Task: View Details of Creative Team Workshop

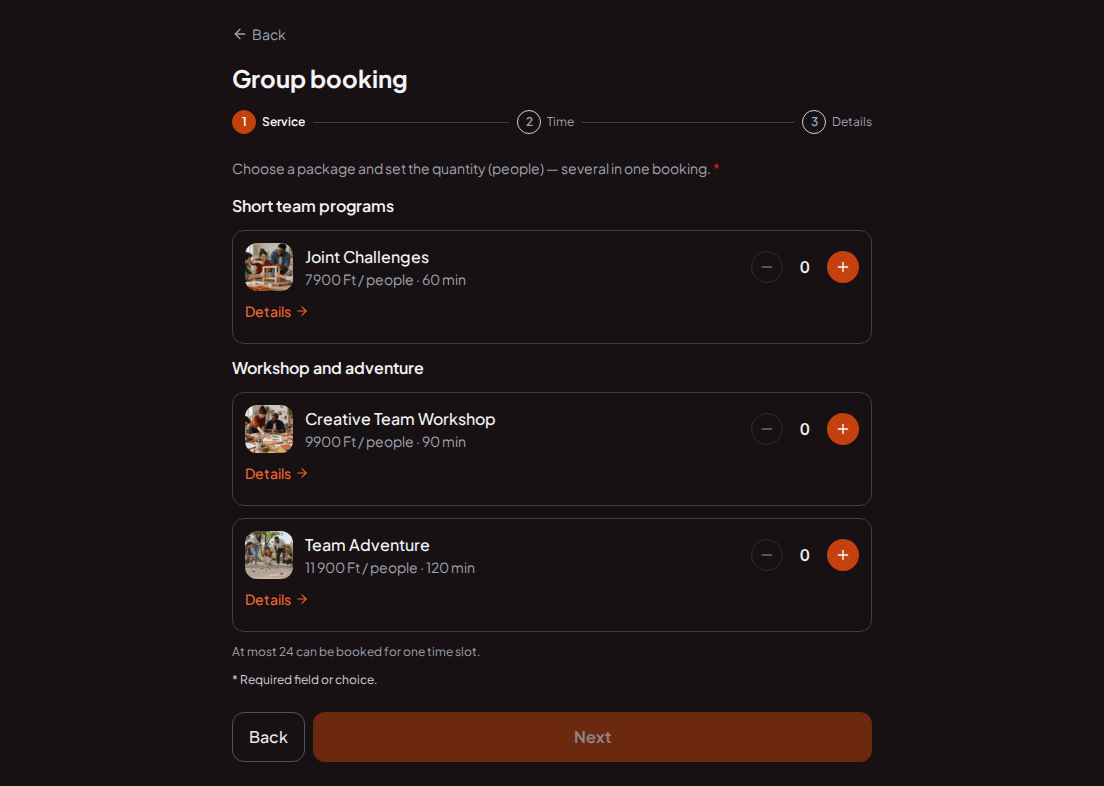Action: tap(276, 473)
